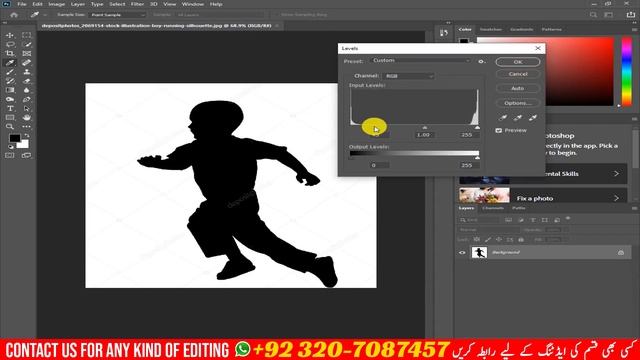Select the Type tool
Viewport: 640px width, 360px height.
[10, 109]
